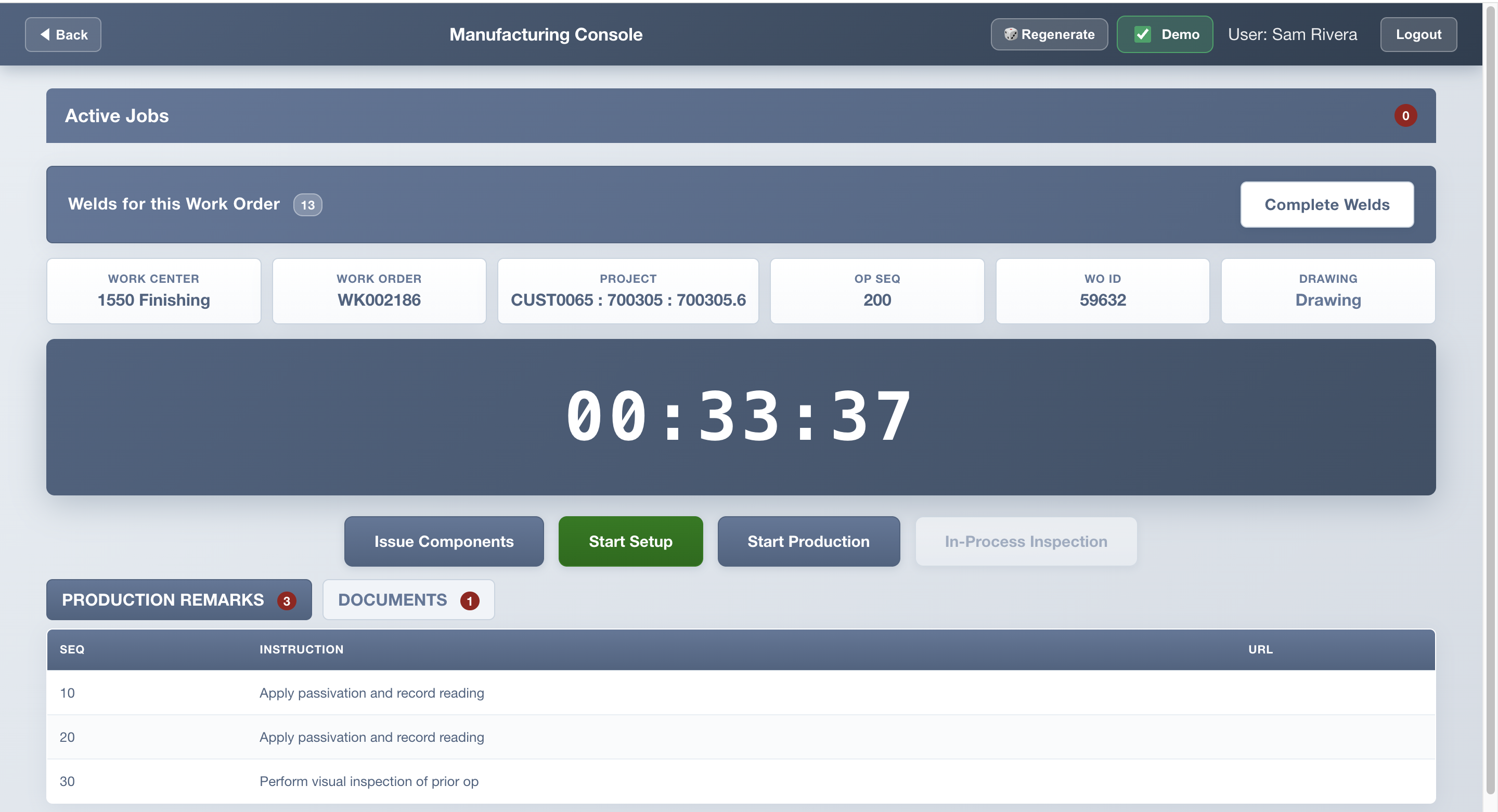Click the Regenerate dice icon
The height and width of the screenshot is (812, 1498).
pos(1011,34)
